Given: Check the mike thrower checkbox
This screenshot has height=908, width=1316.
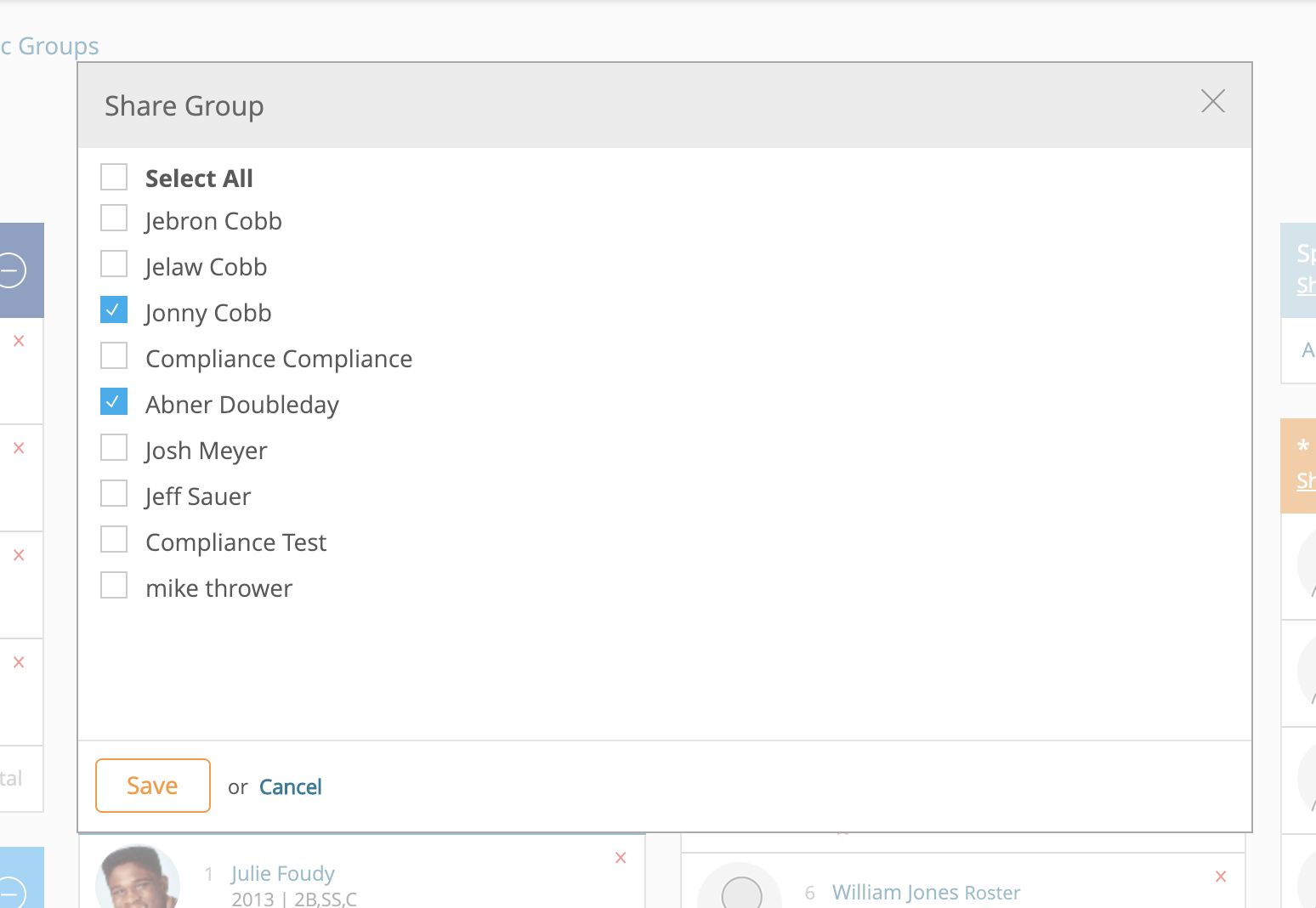Looking at the screenshot, I should (x=114, y=586).
